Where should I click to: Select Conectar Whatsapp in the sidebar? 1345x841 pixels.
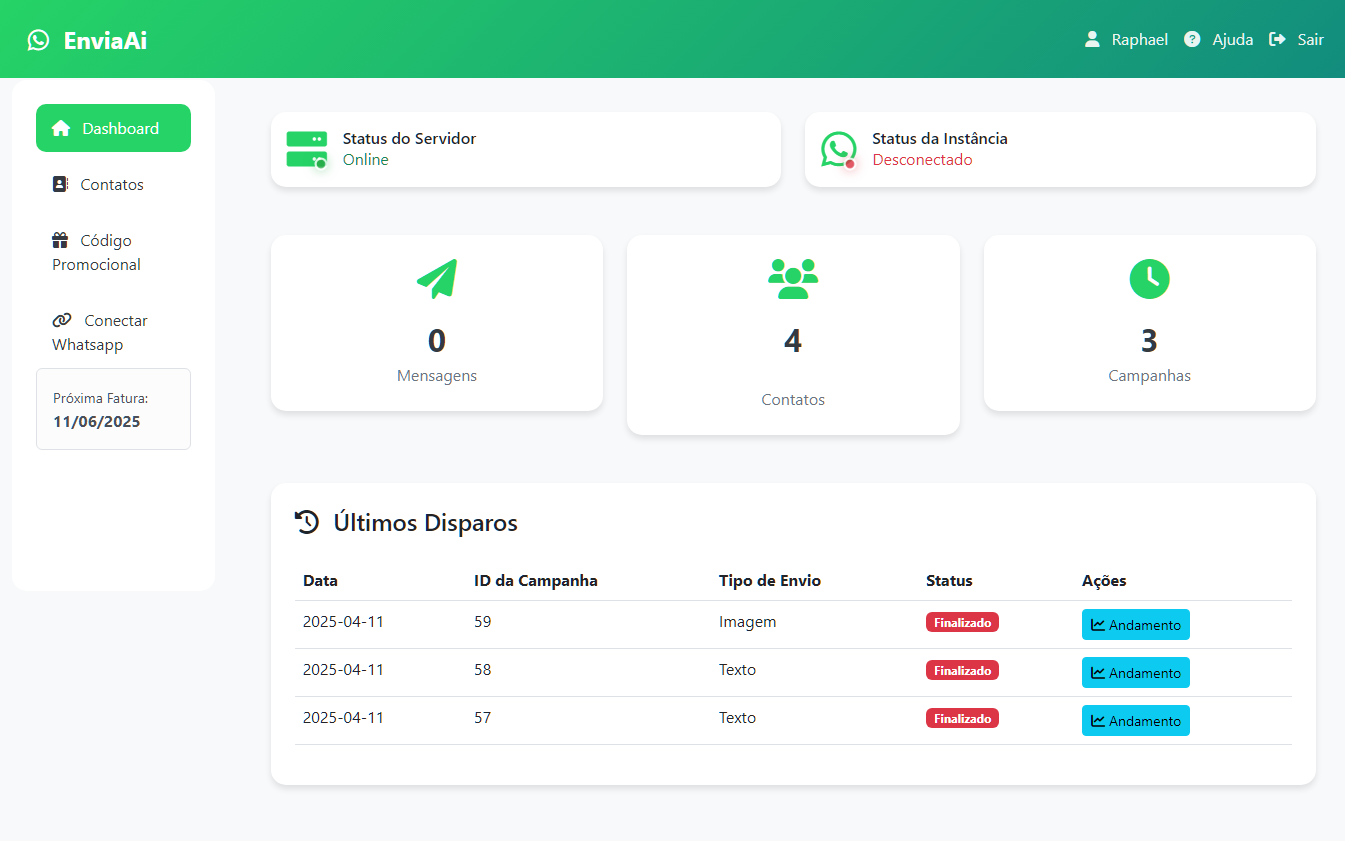(x=100, y=332)
